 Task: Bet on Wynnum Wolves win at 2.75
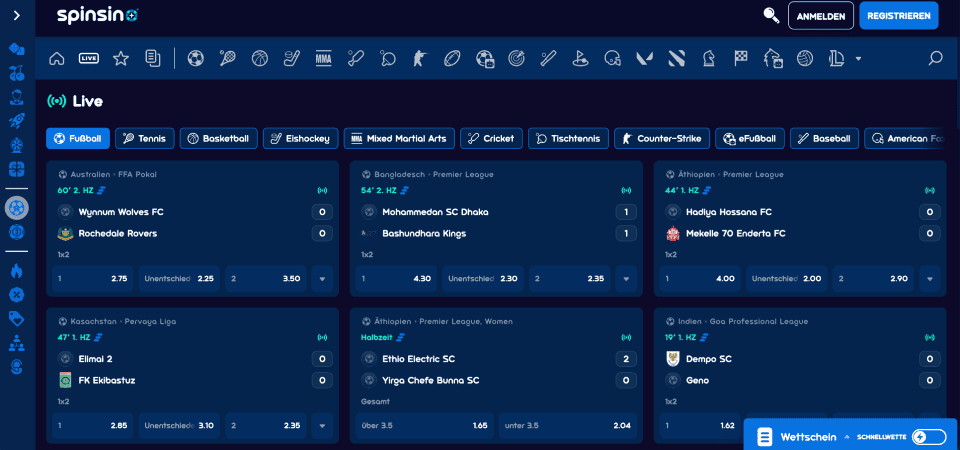92,278
